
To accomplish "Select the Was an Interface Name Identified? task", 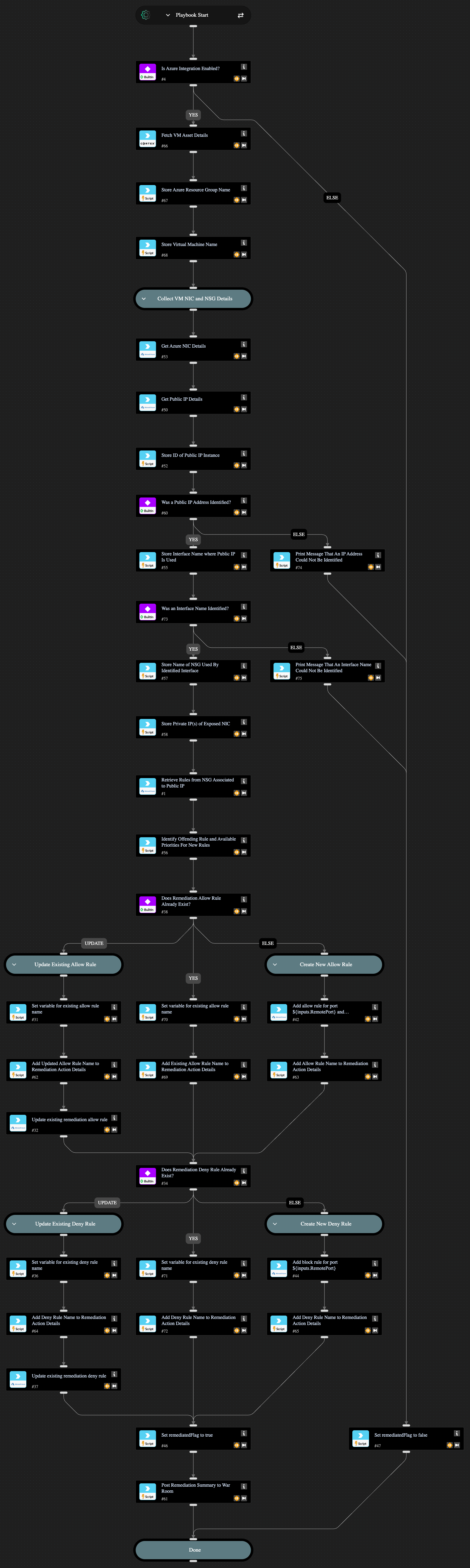I will 193,612.
